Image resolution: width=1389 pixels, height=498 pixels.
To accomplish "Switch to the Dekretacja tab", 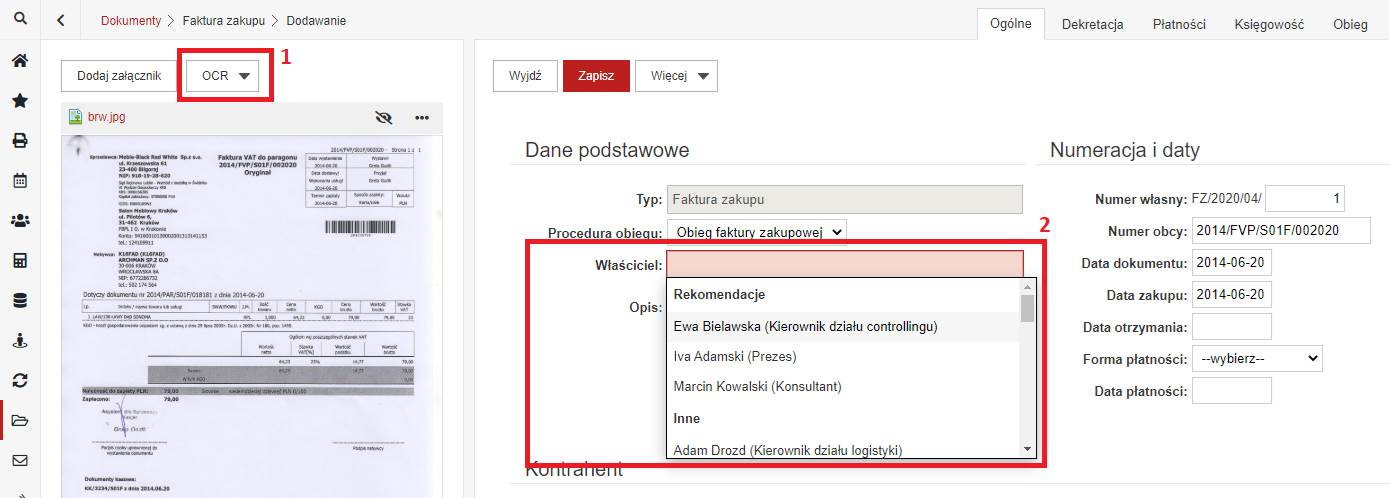I will pos(1092,24).
